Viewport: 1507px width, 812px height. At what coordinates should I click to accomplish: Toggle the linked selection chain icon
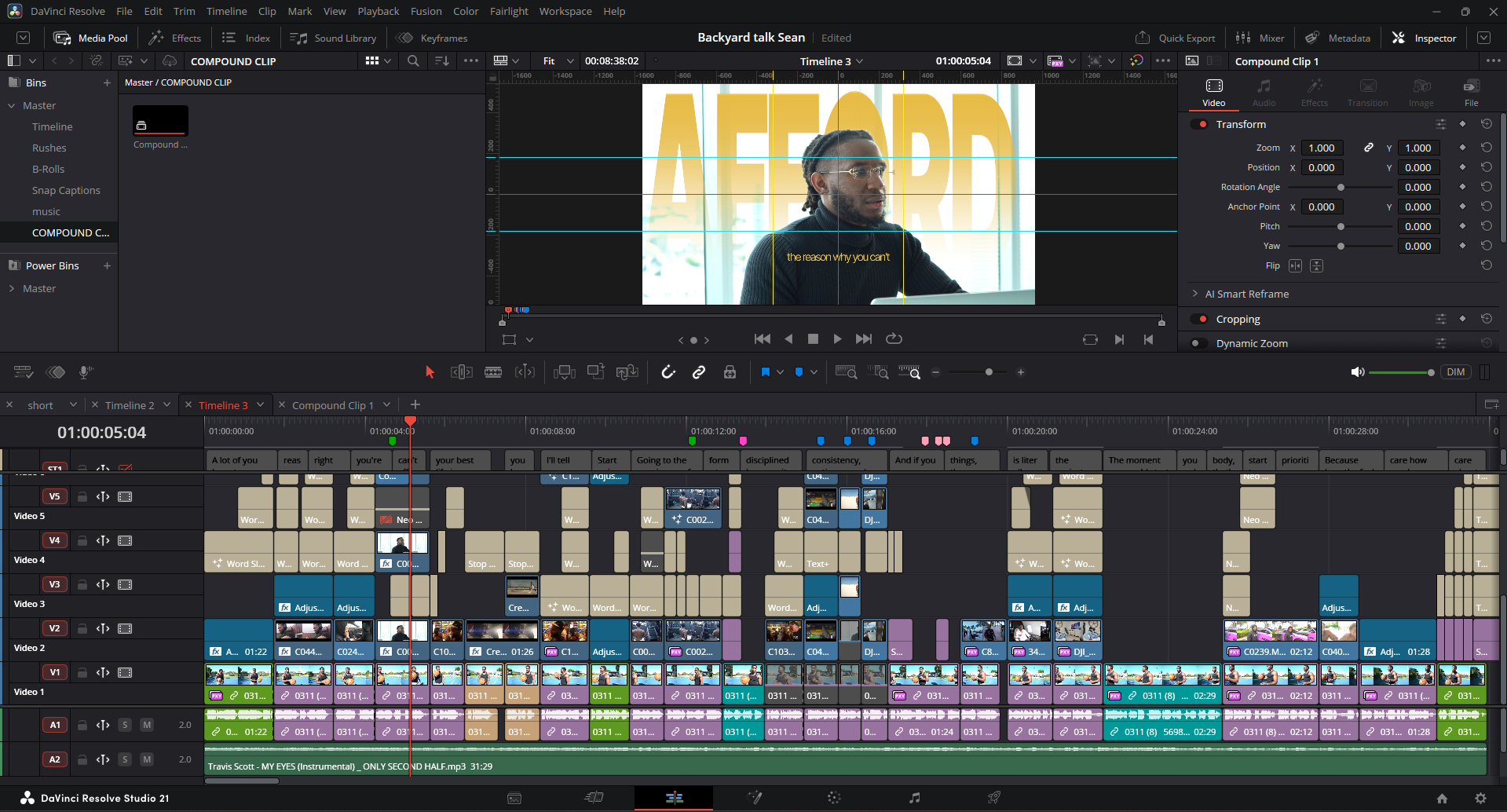(699, 372)
